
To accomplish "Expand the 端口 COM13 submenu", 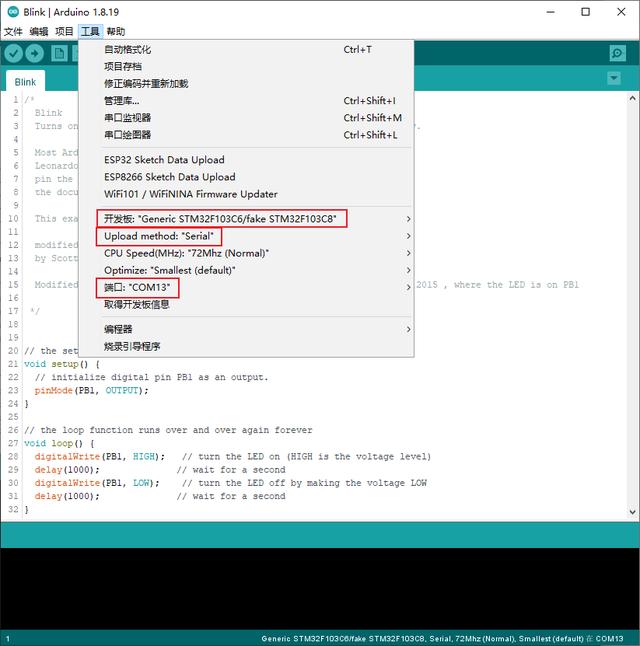I will (246, 287).
